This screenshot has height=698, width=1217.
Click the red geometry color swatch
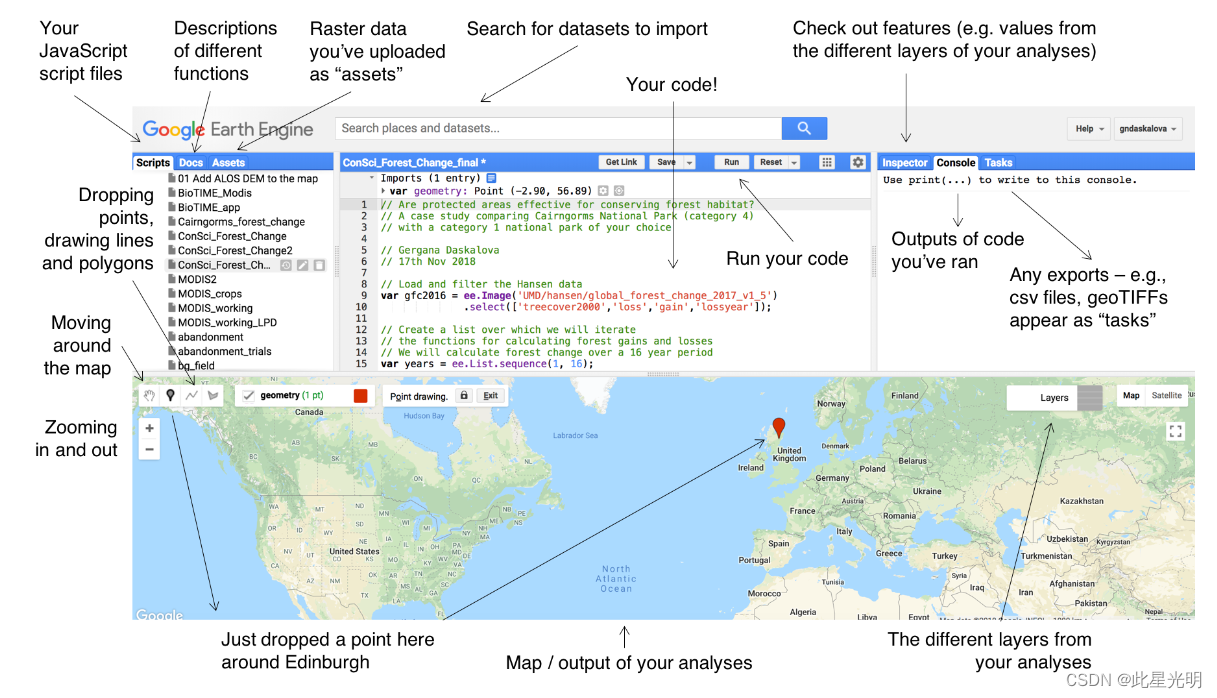coord(361,396)
